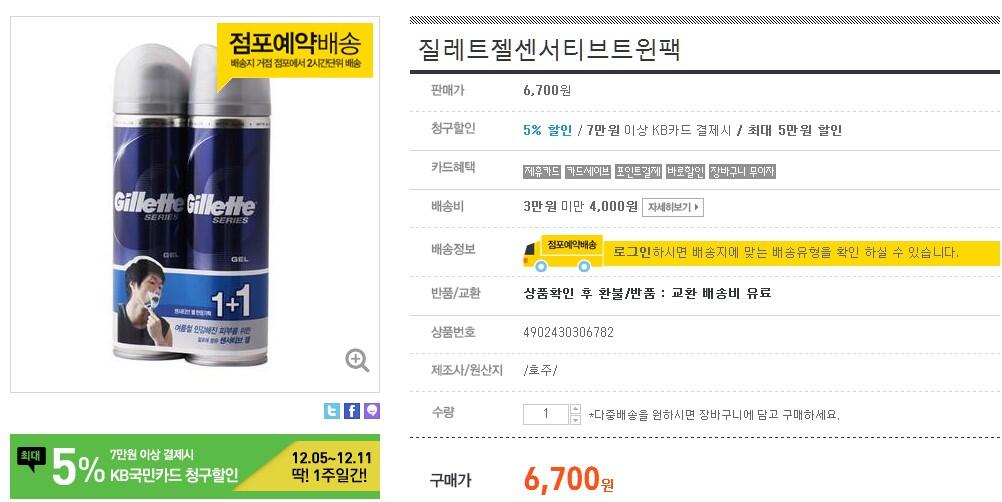Click the 장바구니 무이자 benefit tag

(742, 171)
